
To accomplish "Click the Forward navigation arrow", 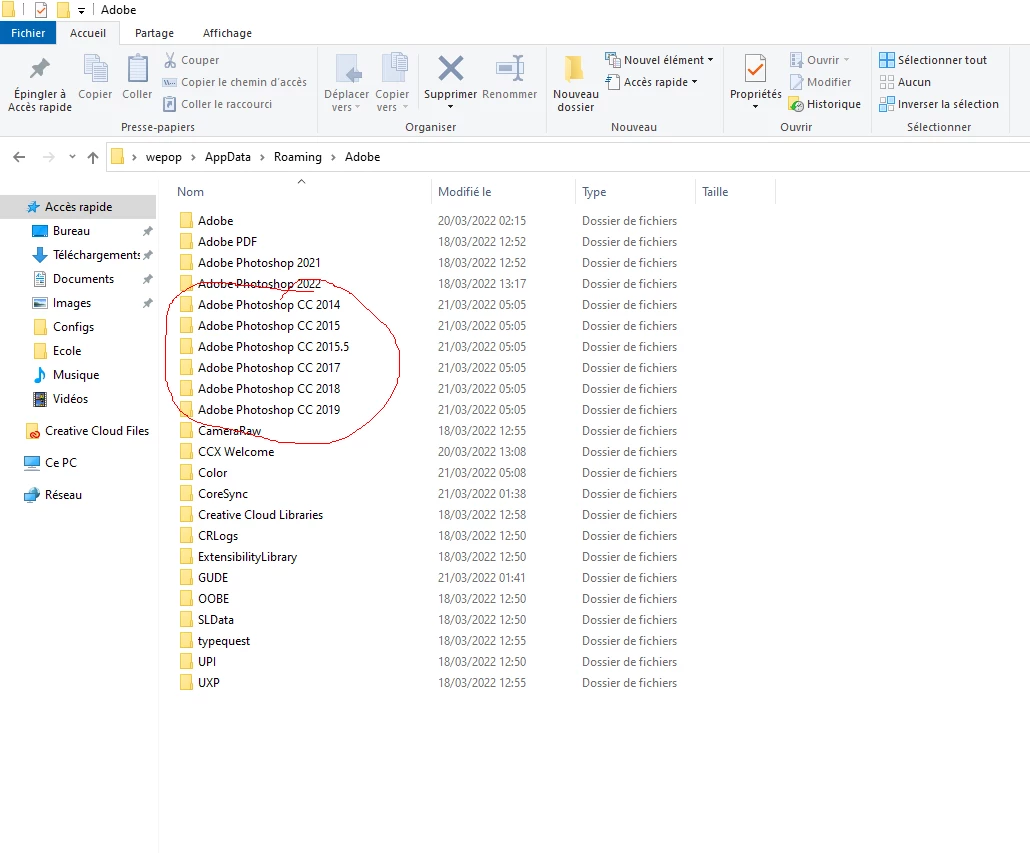I will click(x=49, y=157).
